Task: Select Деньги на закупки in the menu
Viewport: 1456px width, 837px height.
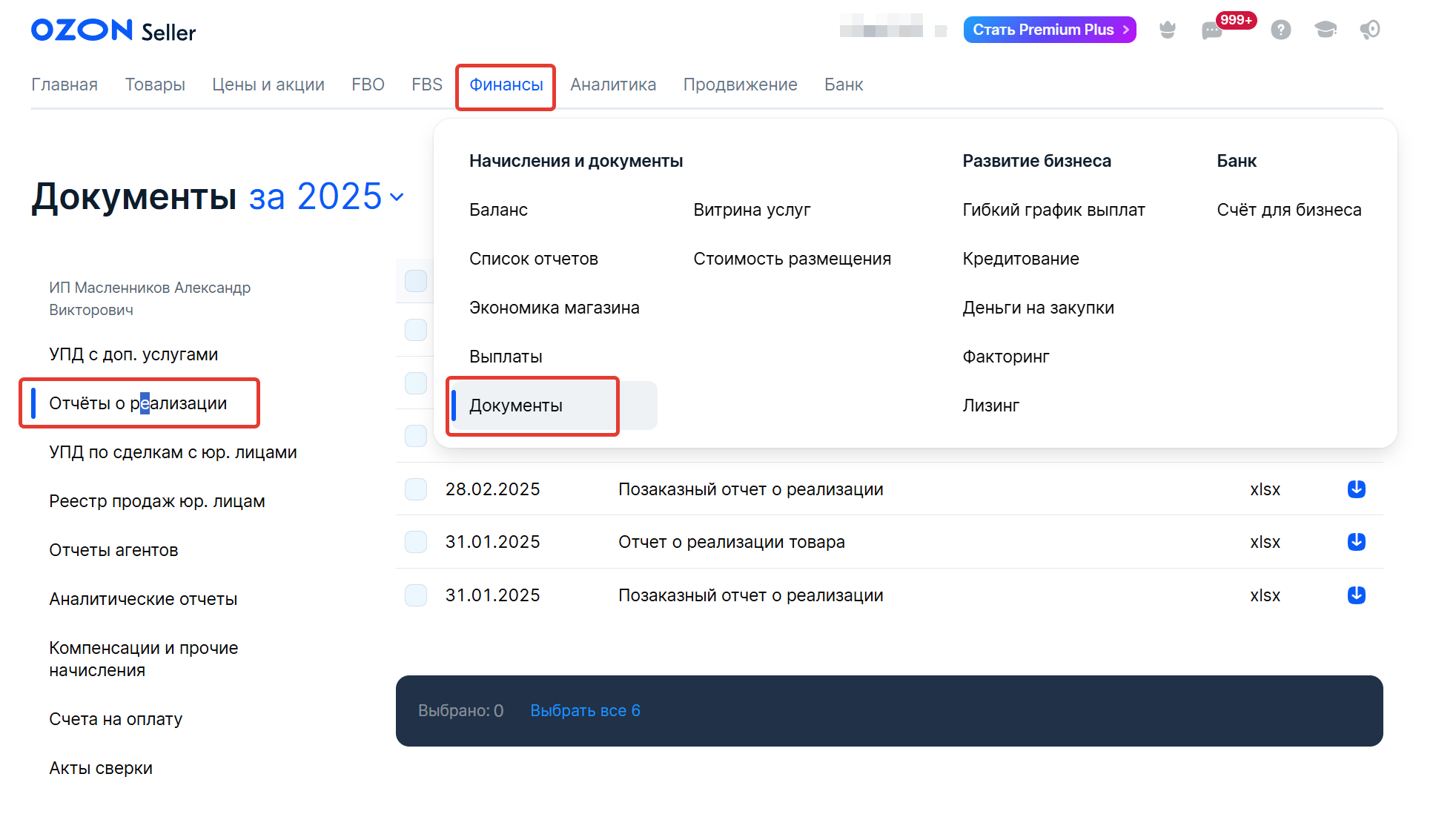Action: tap(1039, 308)
